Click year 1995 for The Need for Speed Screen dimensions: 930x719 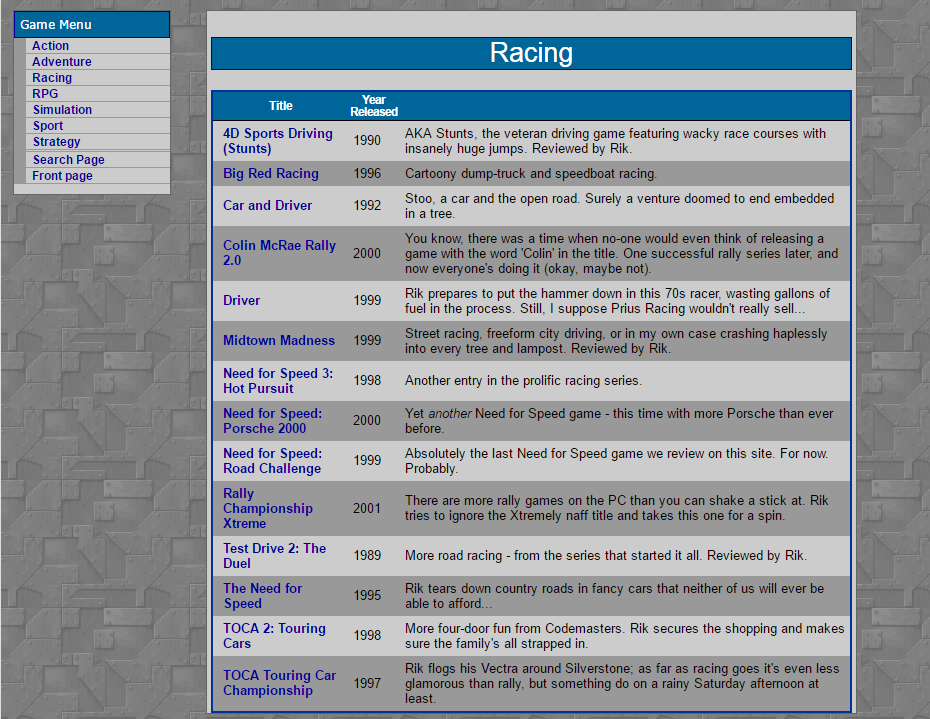367,595
